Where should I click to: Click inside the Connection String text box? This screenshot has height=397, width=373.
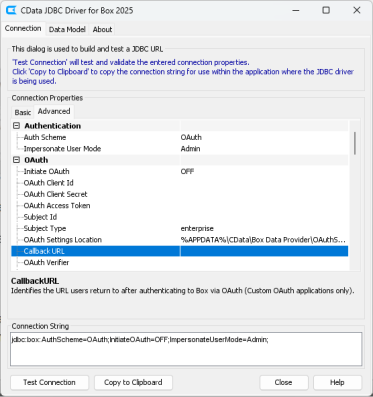186,349
